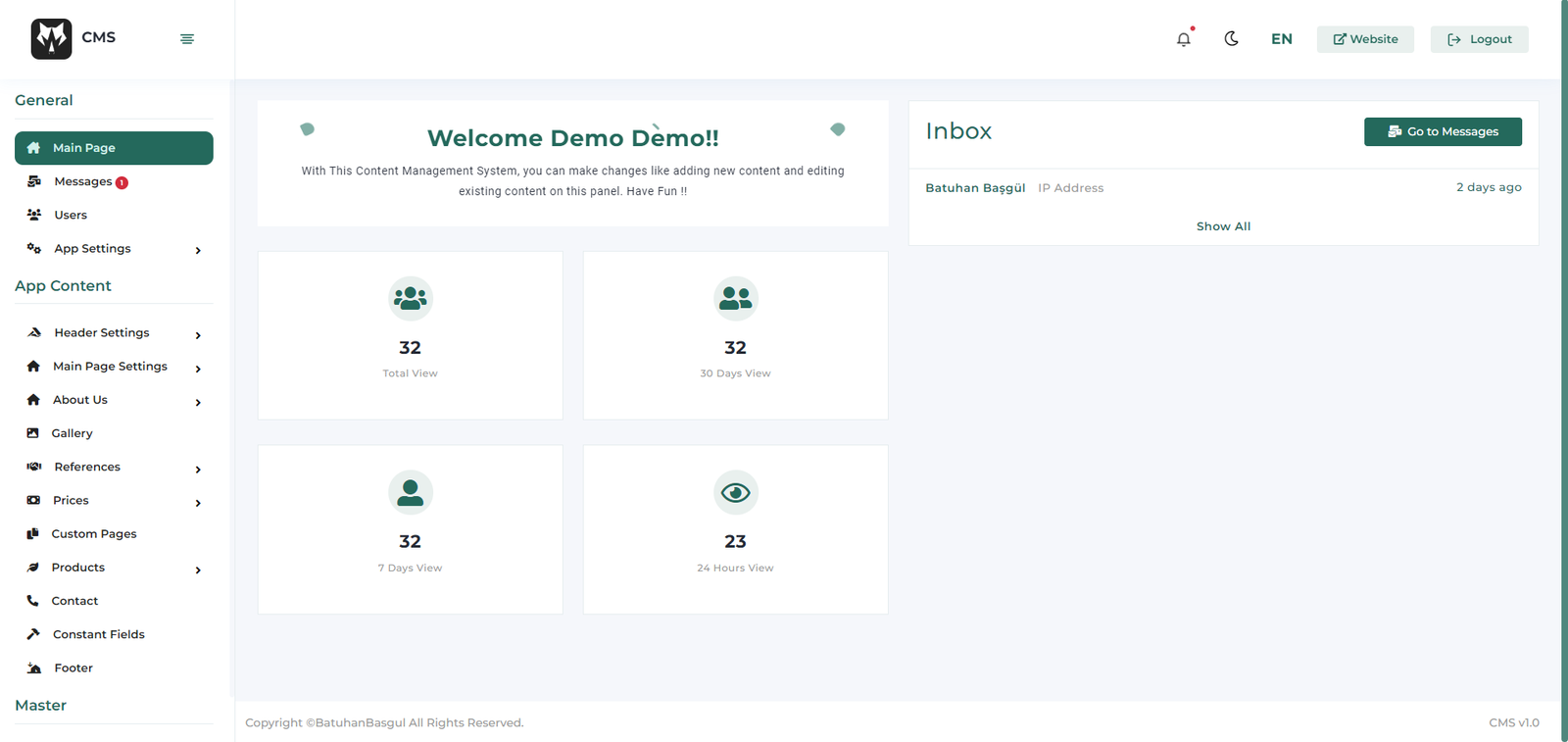
Task: Open Messages in the sidebar
Action: click(x=83, y=181)
